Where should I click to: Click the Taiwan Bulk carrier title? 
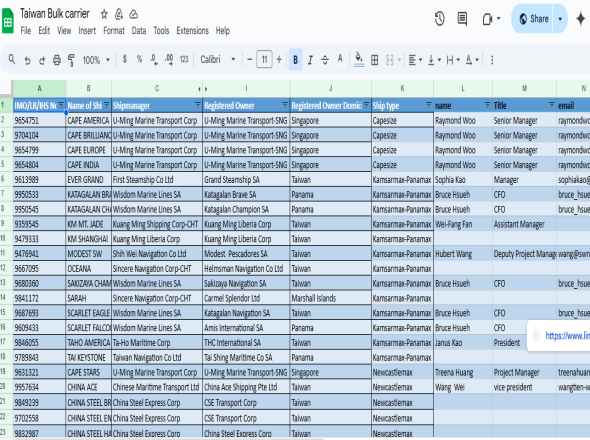[x=55, y=14]
